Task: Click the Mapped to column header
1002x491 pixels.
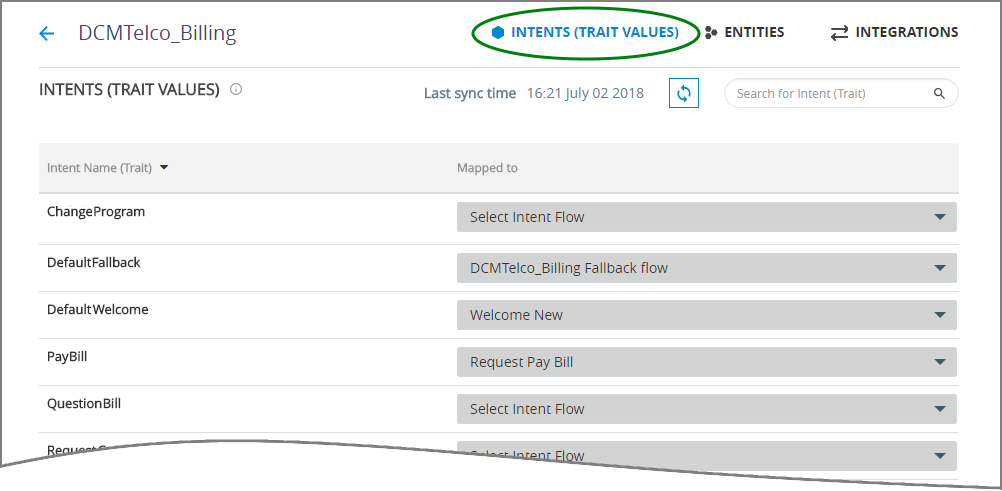Action: (487, 168)
